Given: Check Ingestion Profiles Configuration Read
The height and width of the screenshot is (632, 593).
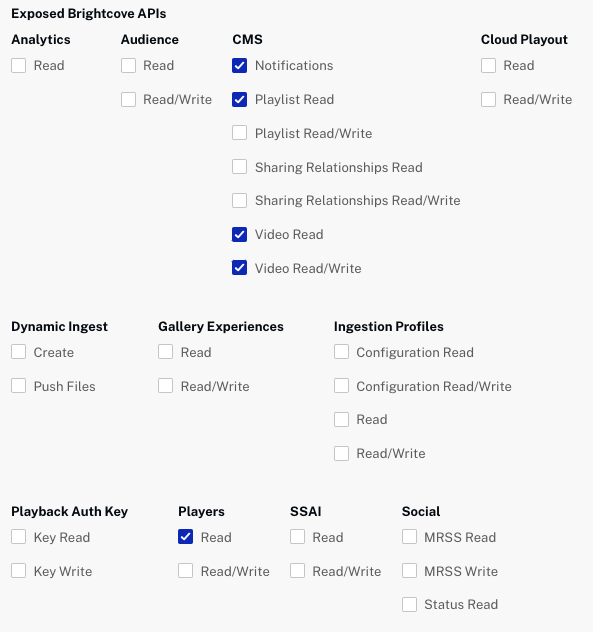Looking at the screenshot, I should (341, 352).
